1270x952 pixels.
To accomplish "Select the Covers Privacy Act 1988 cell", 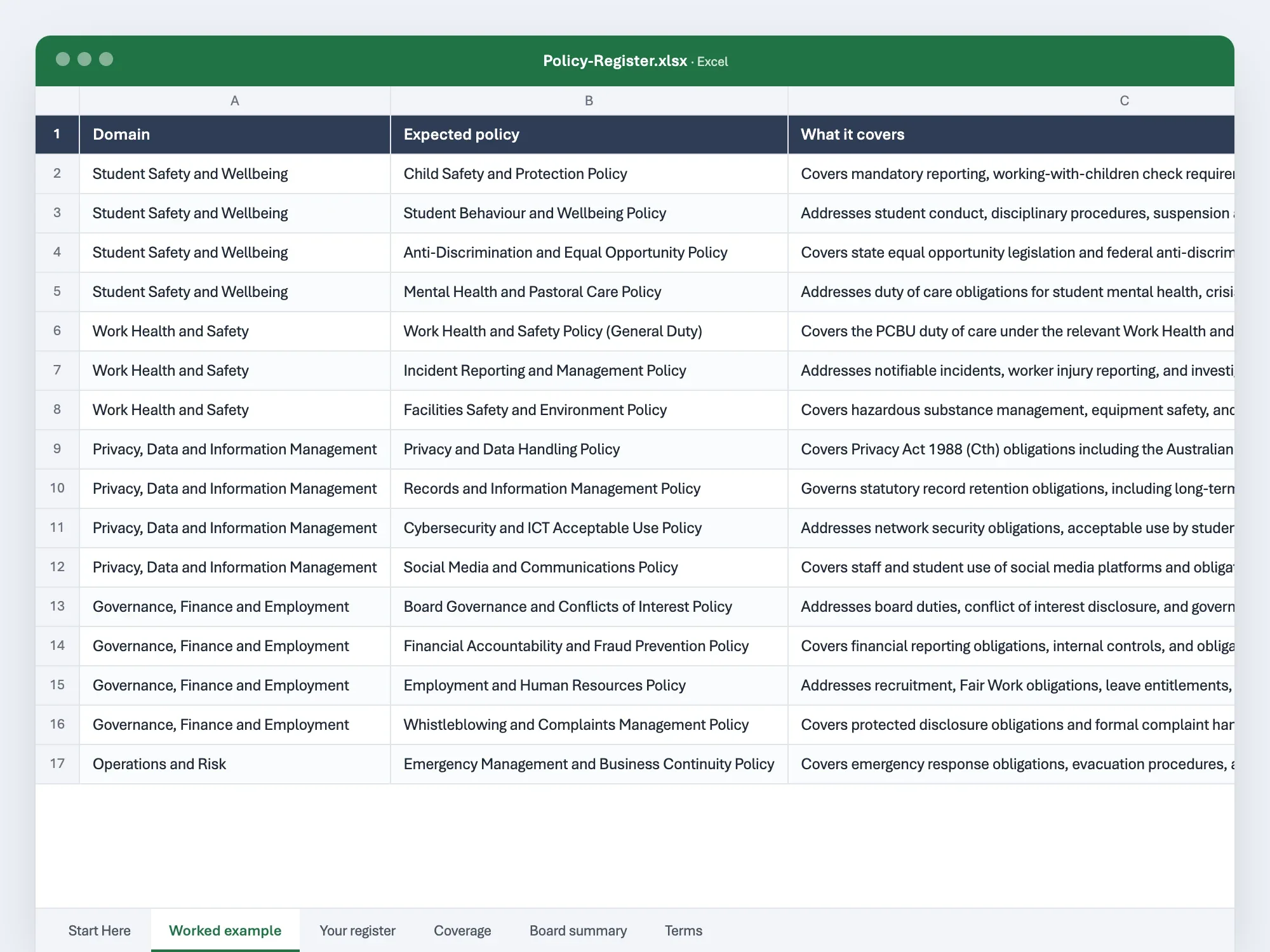I will click(1011, 449).
